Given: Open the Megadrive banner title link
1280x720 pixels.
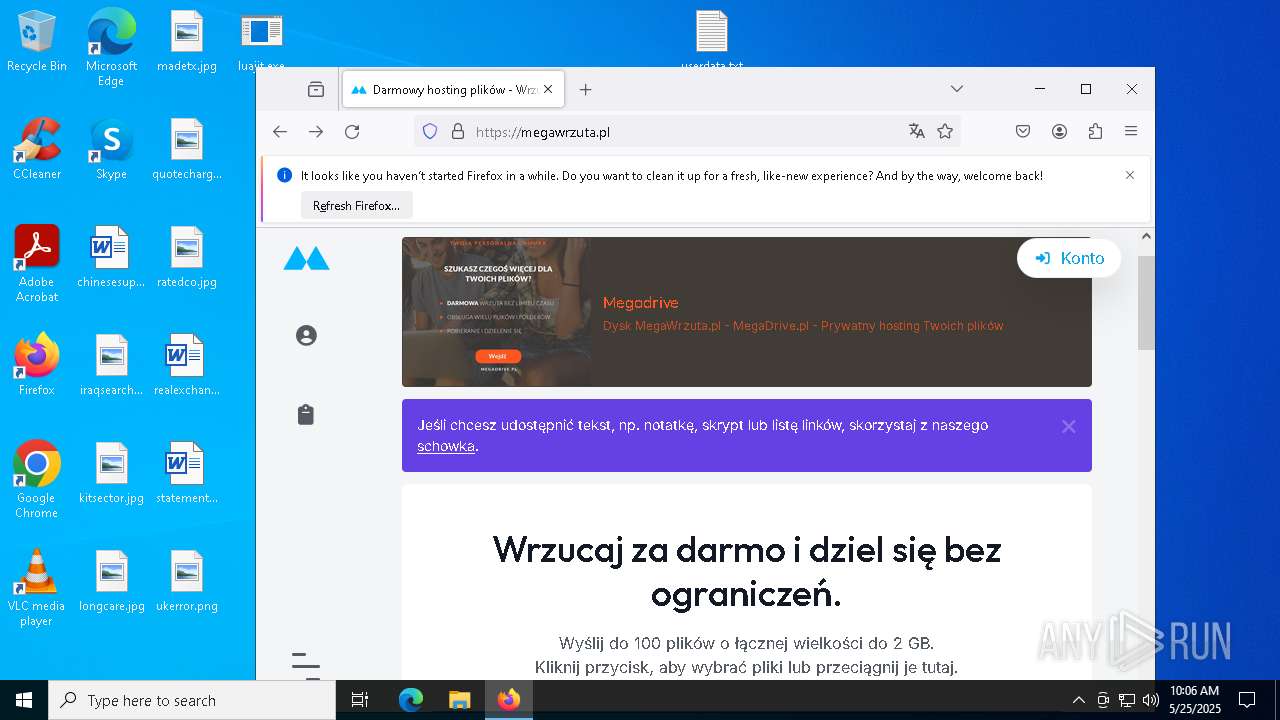Looking at the screenshot, I should (x=641, y=302).
